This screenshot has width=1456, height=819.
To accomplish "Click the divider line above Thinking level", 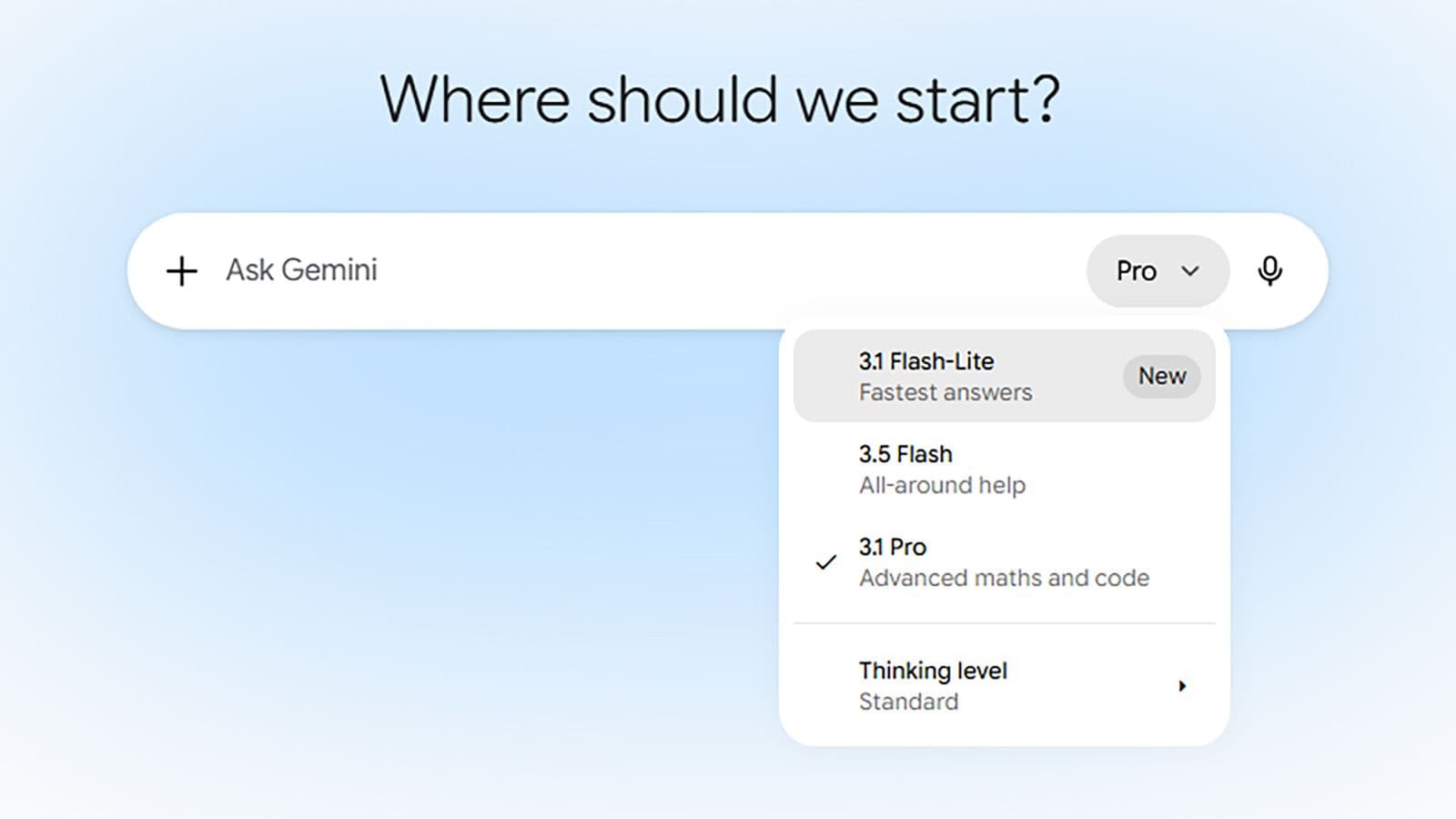I will (x=1005, y=623).
